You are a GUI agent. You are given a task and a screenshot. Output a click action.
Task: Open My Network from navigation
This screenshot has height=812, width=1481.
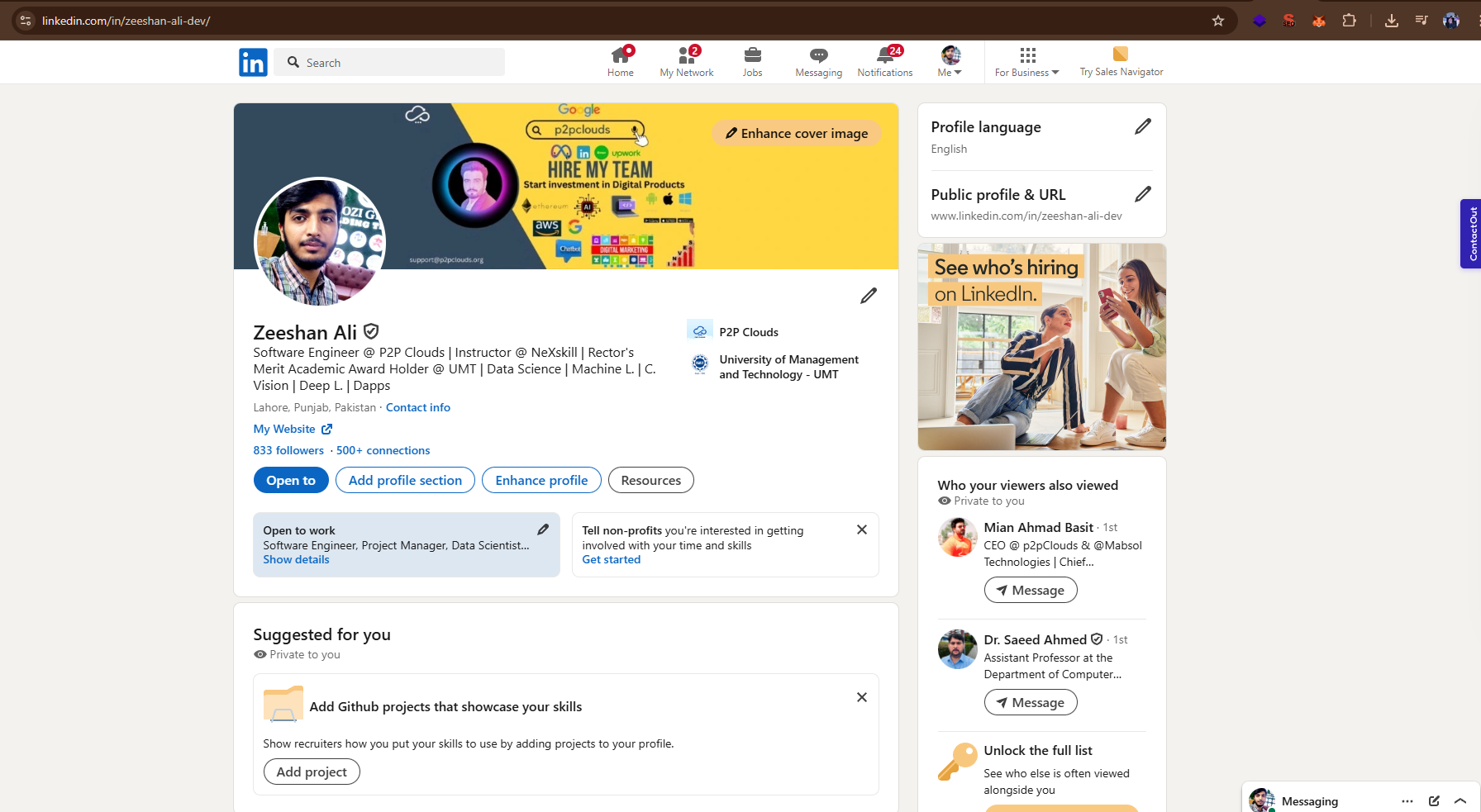click(687, 62)
